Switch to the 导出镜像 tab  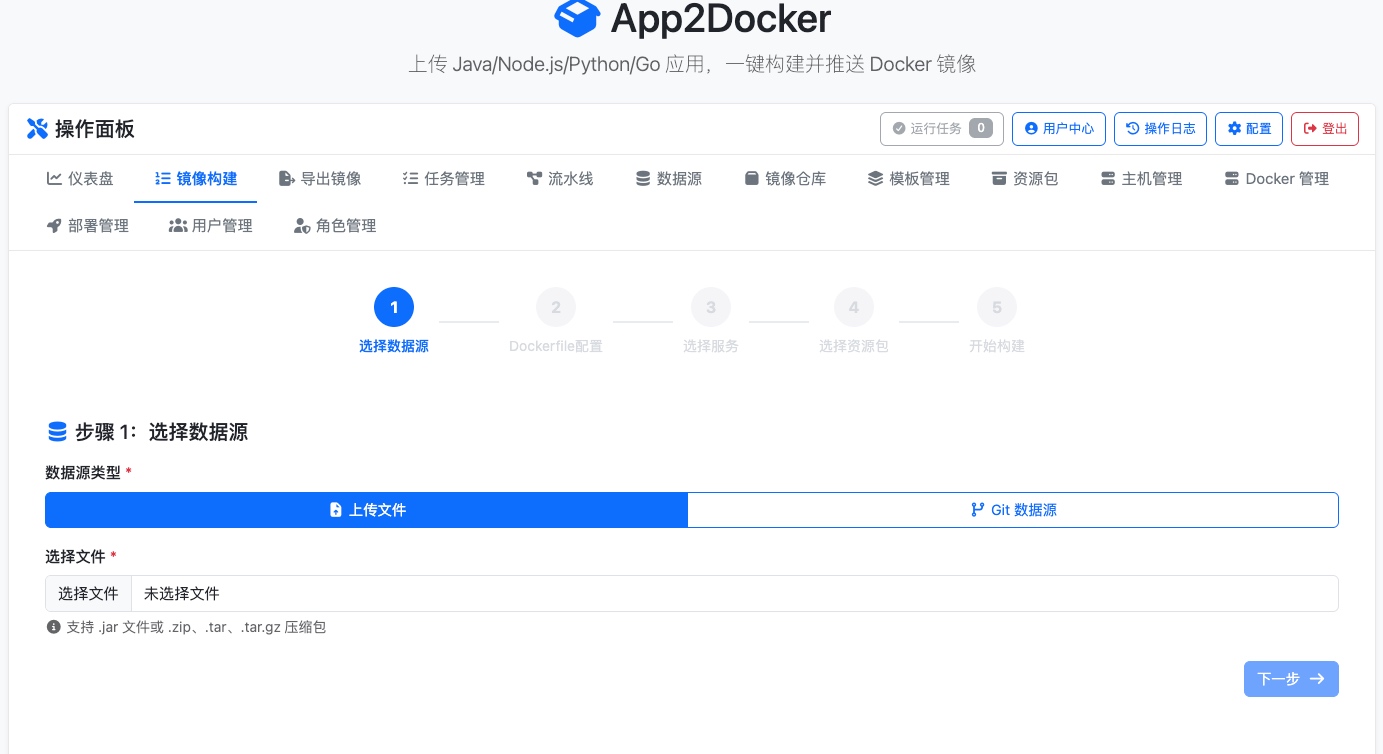click(x=320, y=179)
